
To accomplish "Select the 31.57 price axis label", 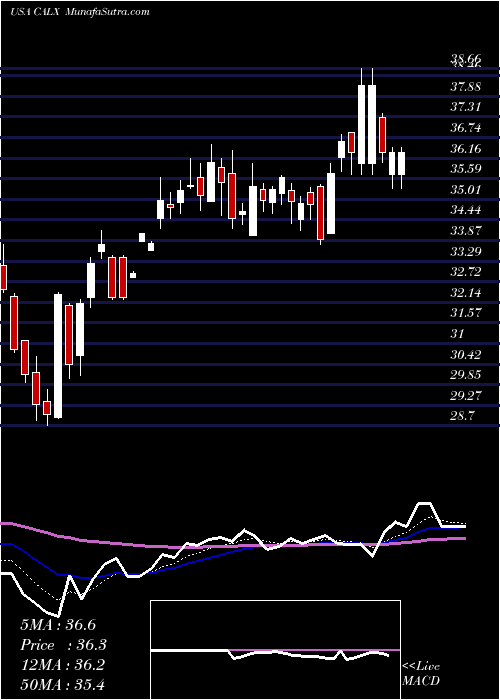I will click(466, 313).
